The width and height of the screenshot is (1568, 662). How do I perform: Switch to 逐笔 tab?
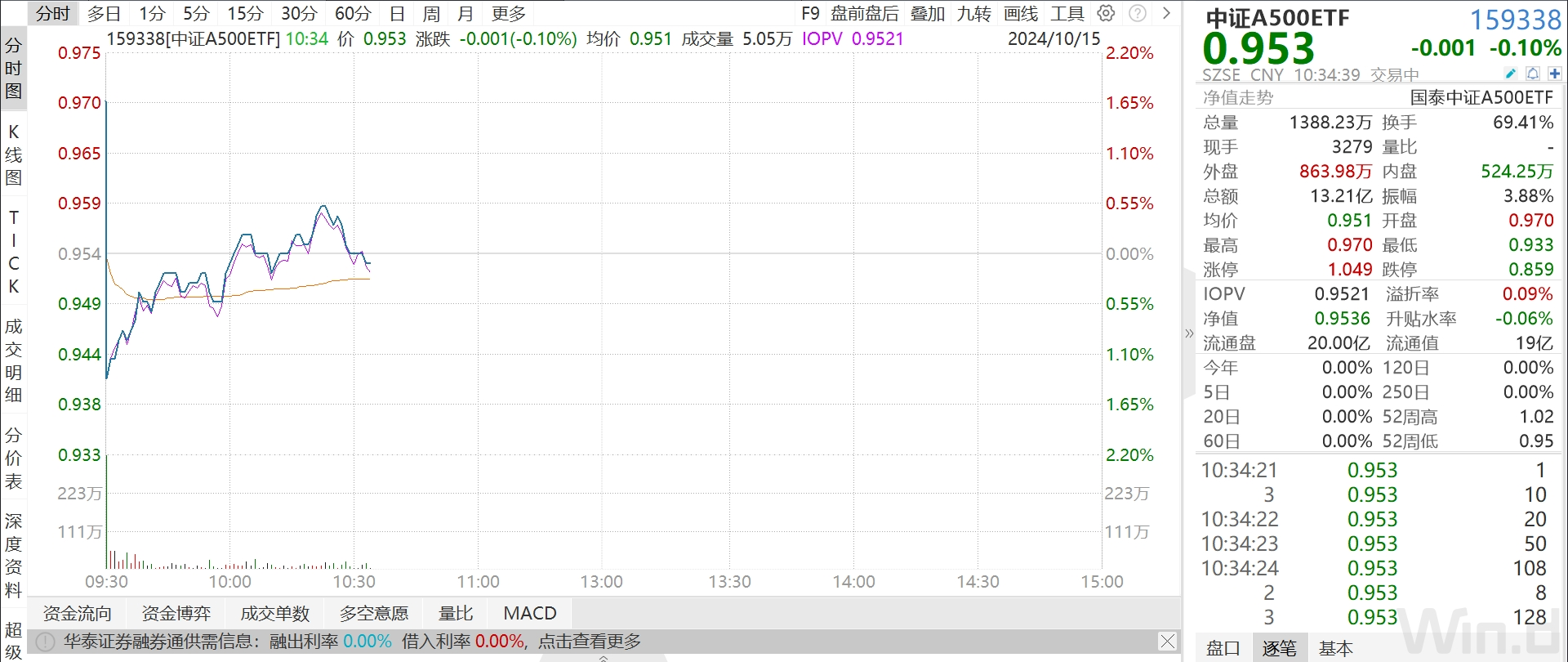click(x=1279, y=648)
